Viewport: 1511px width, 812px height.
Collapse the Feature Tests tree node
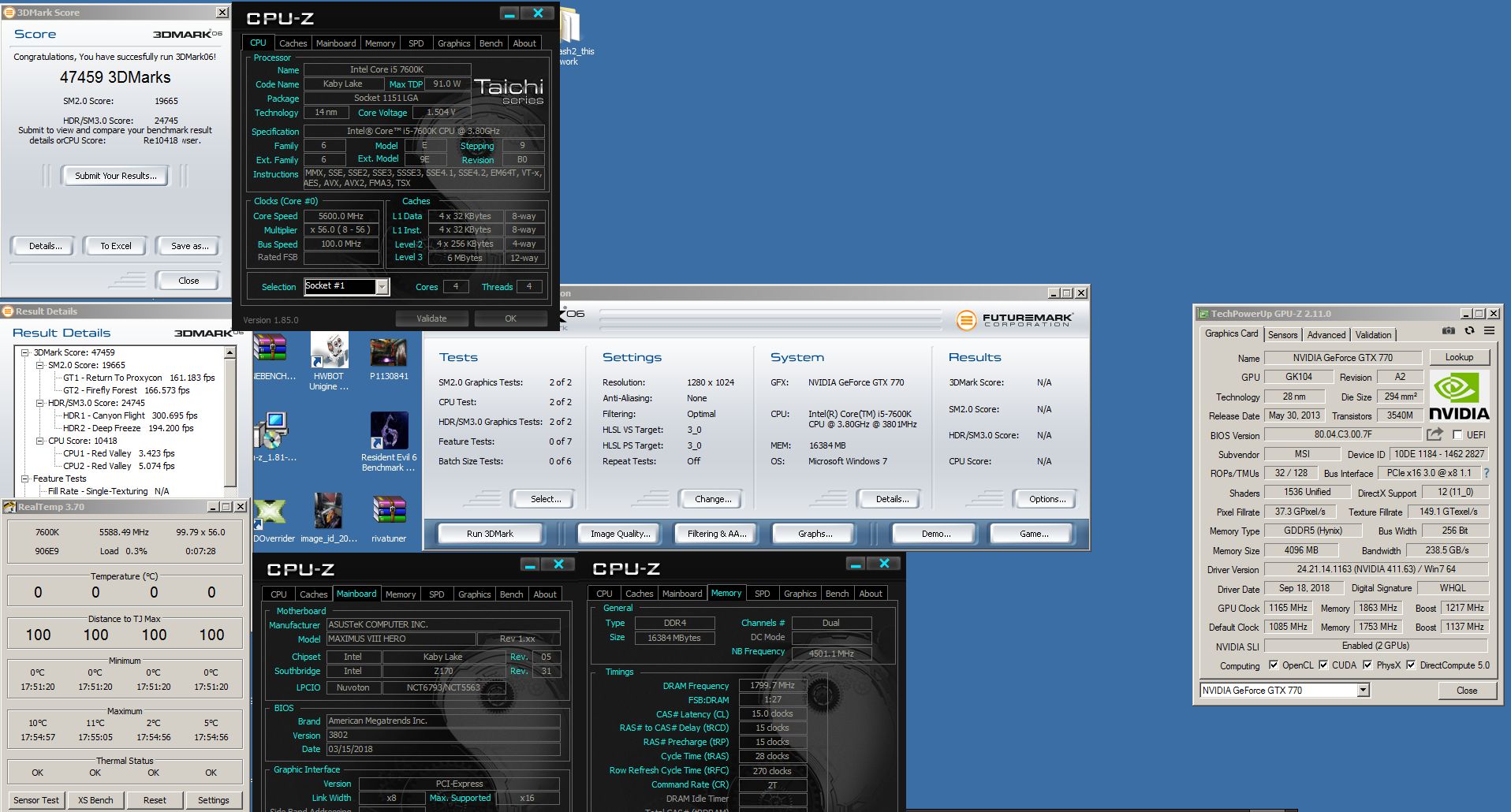25,479
